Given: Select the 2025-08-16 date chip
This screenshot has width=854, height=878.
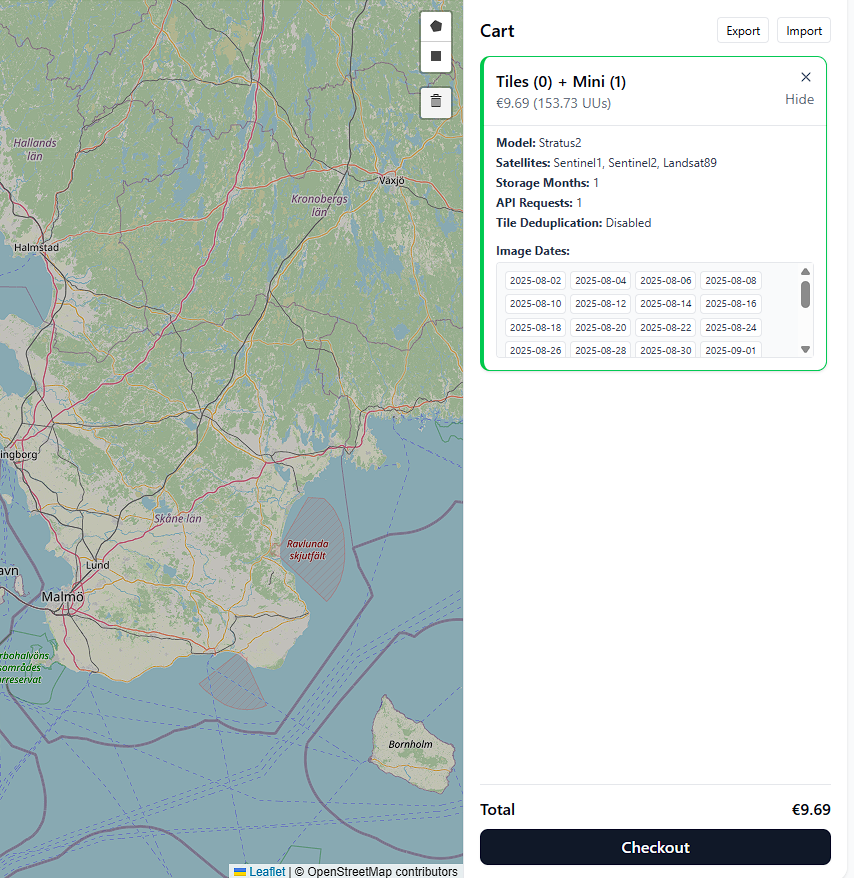Looking at the screenshot, I should (731, 303).
